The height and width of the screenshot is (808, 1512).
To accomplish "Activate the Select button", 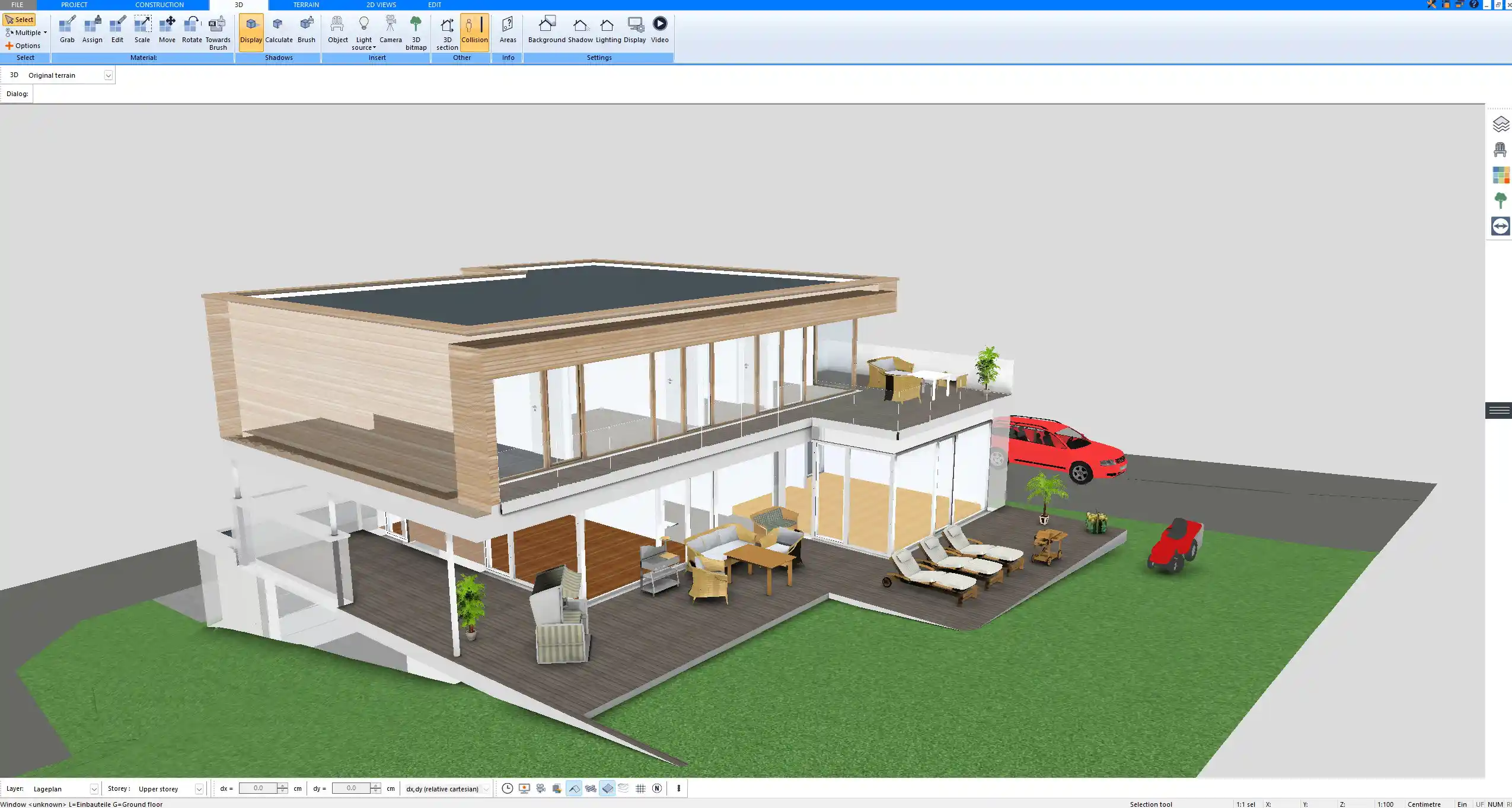I will pyautogui.click(x=20, y=20).
